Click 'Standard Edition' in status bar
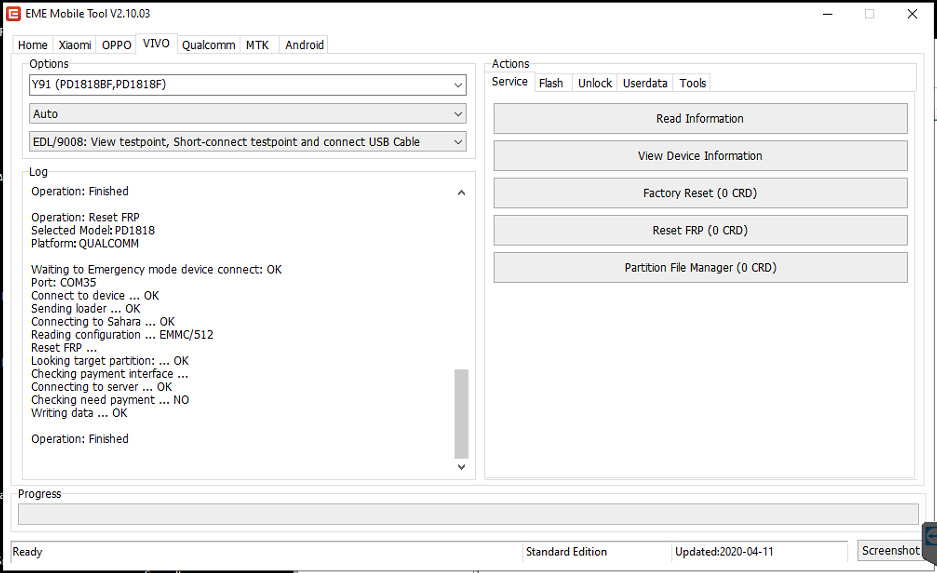Image resolution: width=937 pixels, height=573 pixels. (566, 552)
